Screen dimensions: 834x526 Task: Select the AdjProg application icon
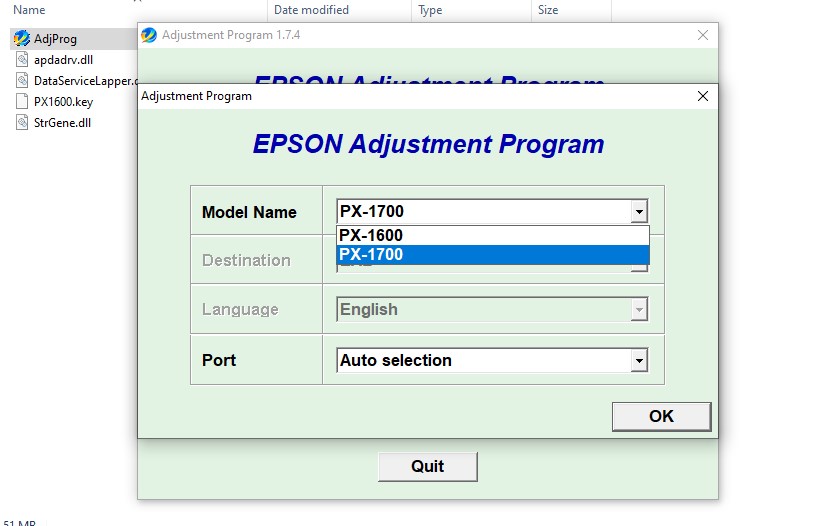point(22,38)
